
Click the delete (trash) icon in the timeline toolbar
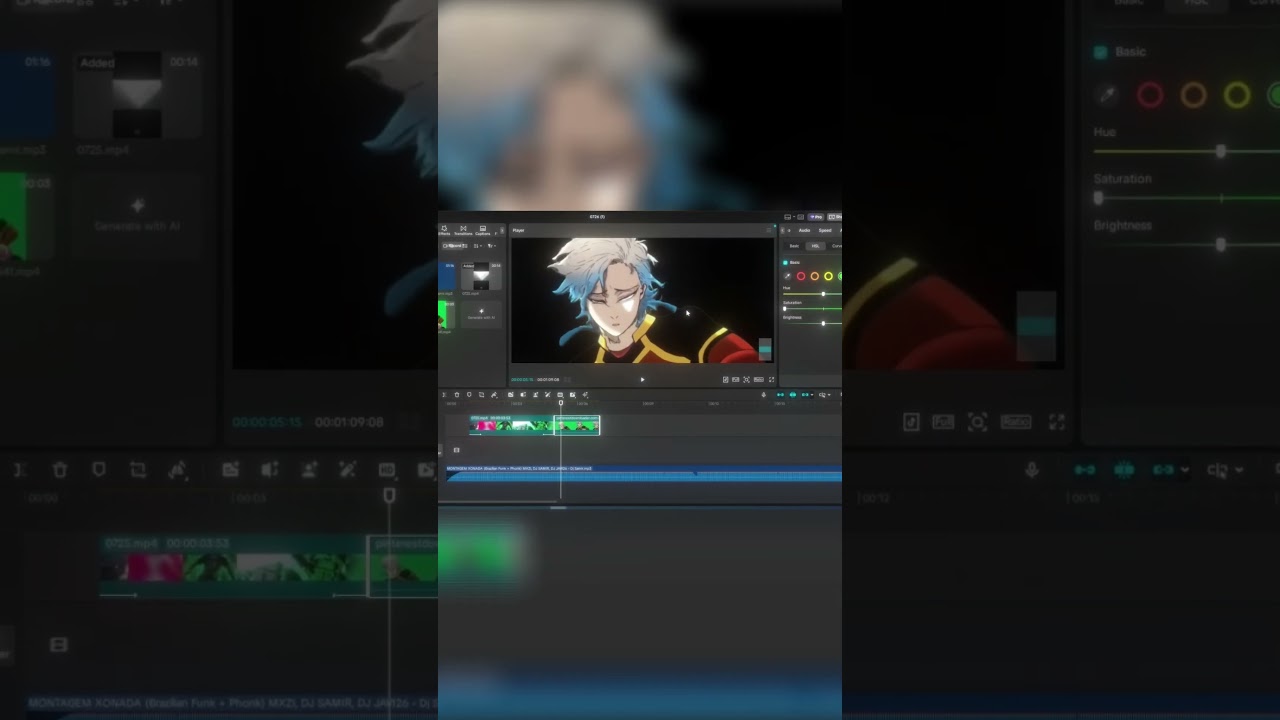pyautogui.click(x=457, y=395)
